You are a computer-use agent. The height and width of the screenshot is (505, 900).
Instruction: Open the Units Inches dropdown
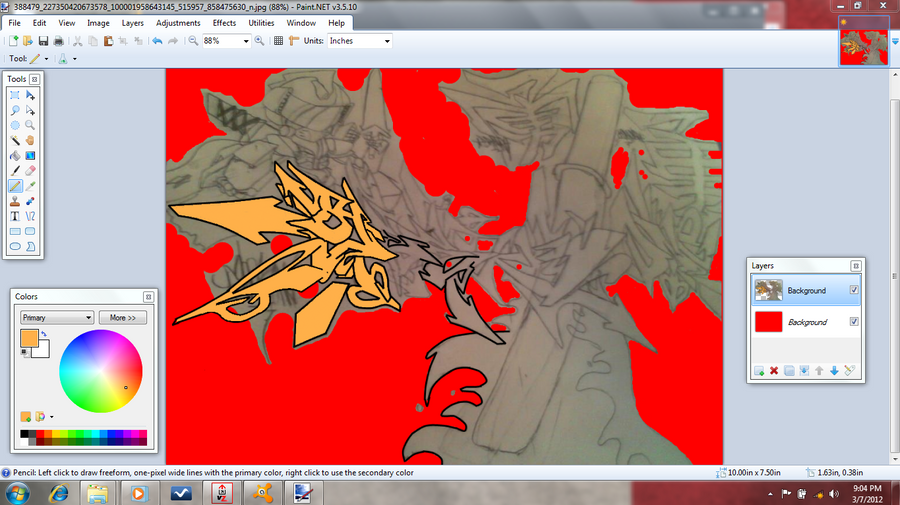click(387, 41)
